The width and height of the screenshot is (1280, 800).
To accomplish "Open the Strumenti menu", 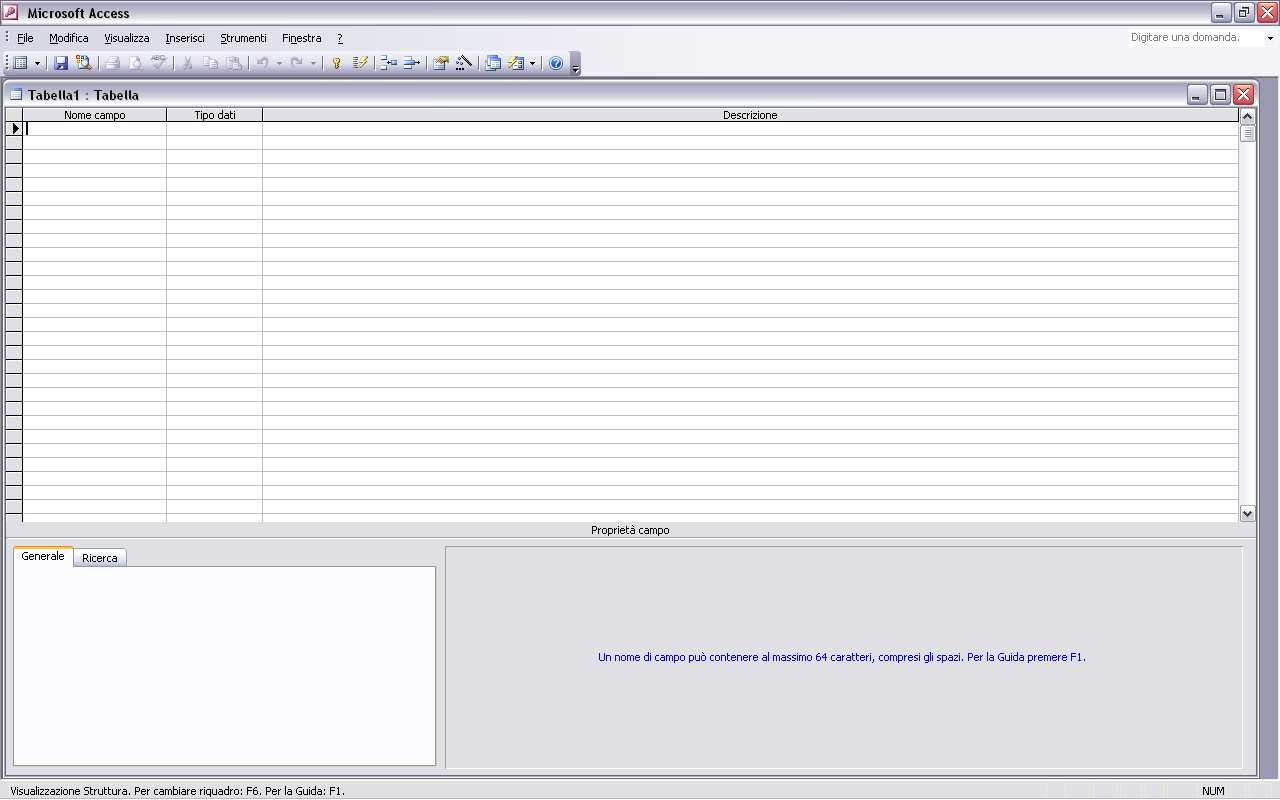I will coord(243,38).
